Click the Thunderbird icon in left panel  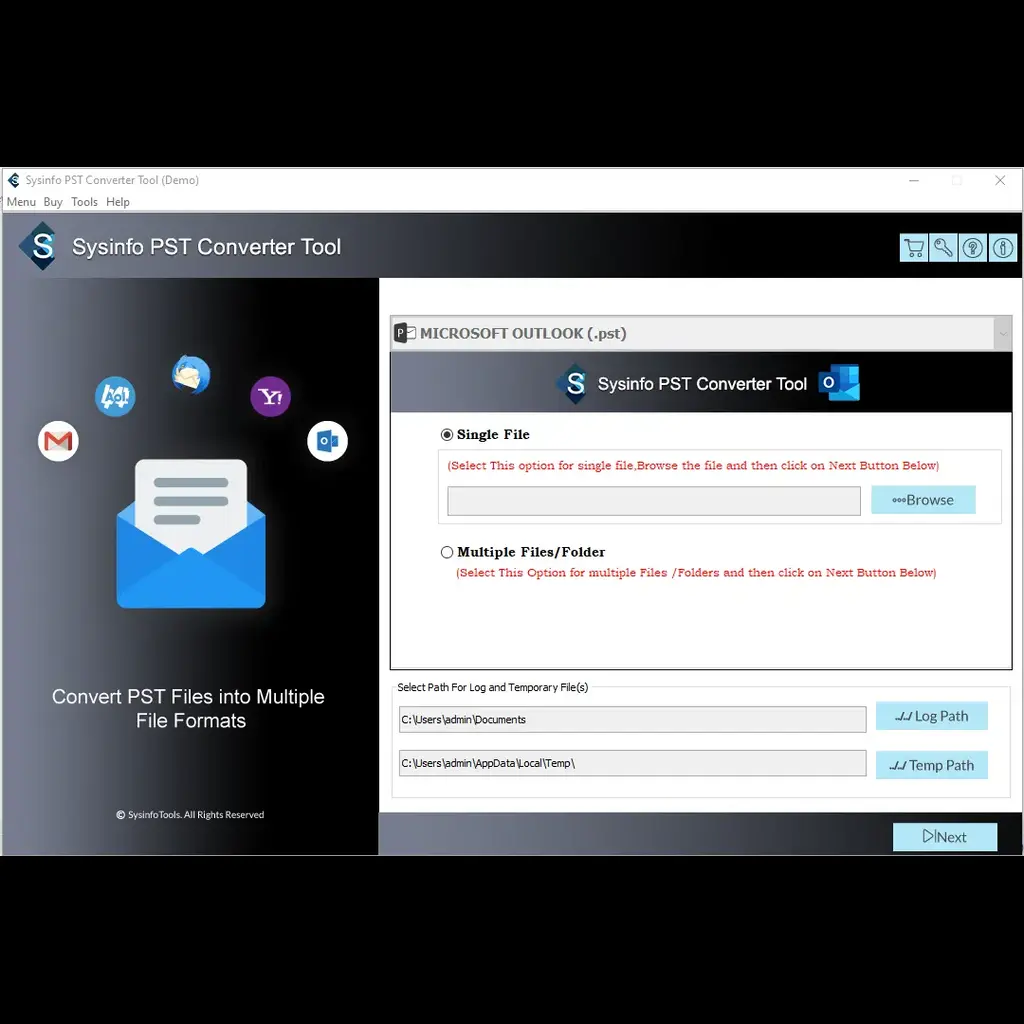coord(191,375)
